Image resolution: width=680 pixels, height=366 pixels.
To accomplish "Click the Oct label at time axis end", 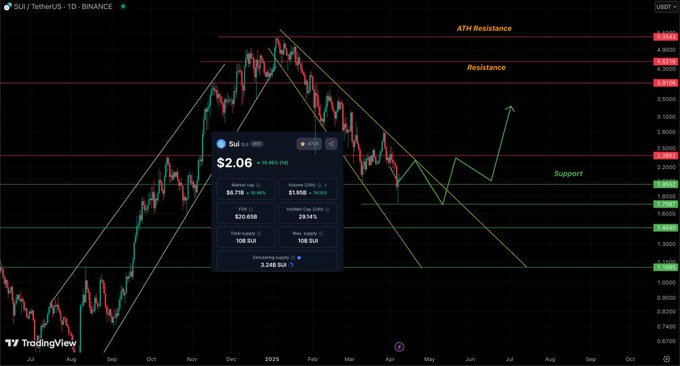I will pyautogui.click(x=630, y=359).
